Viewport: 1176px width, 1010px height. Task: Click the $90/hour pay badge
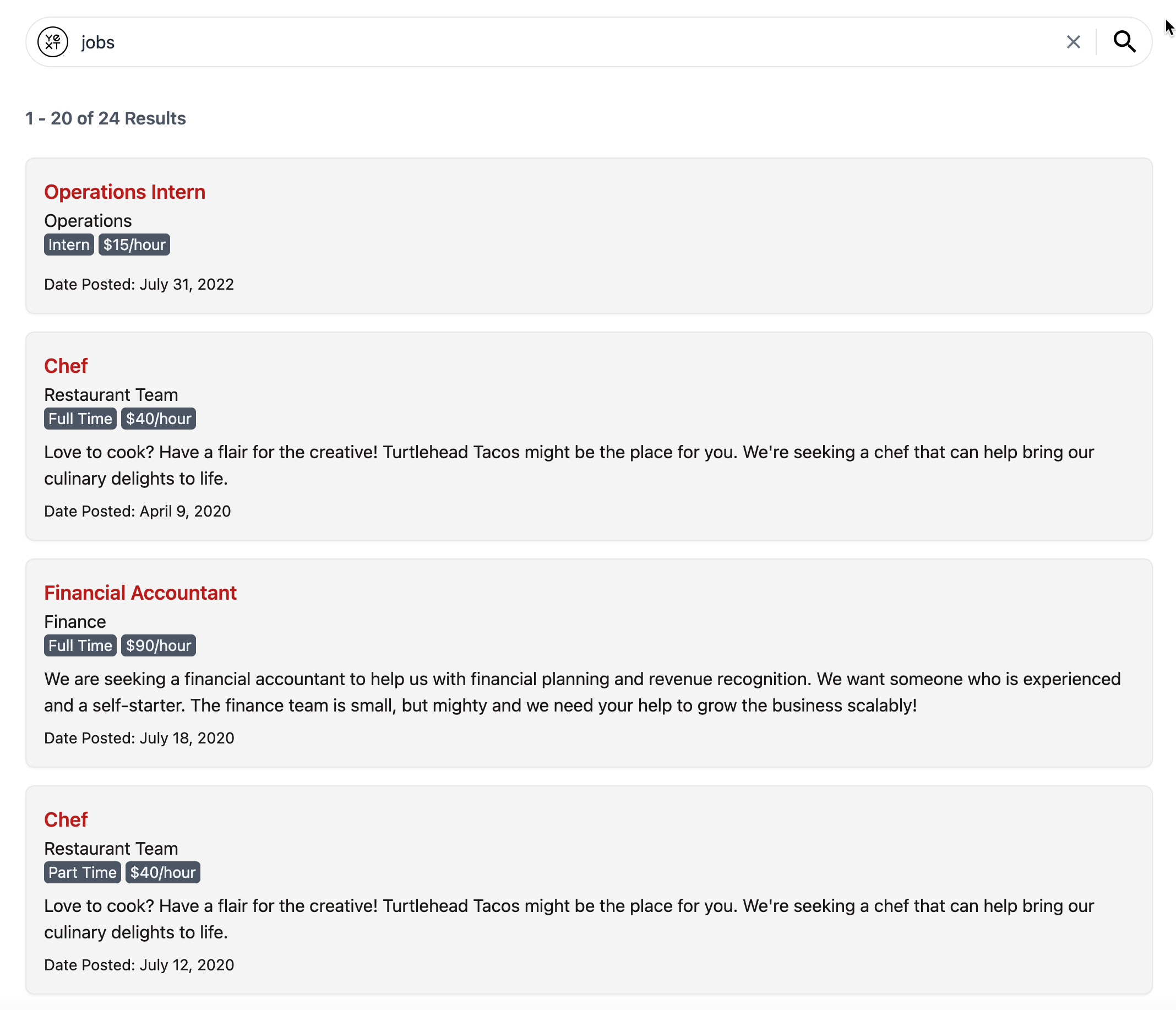159,645
